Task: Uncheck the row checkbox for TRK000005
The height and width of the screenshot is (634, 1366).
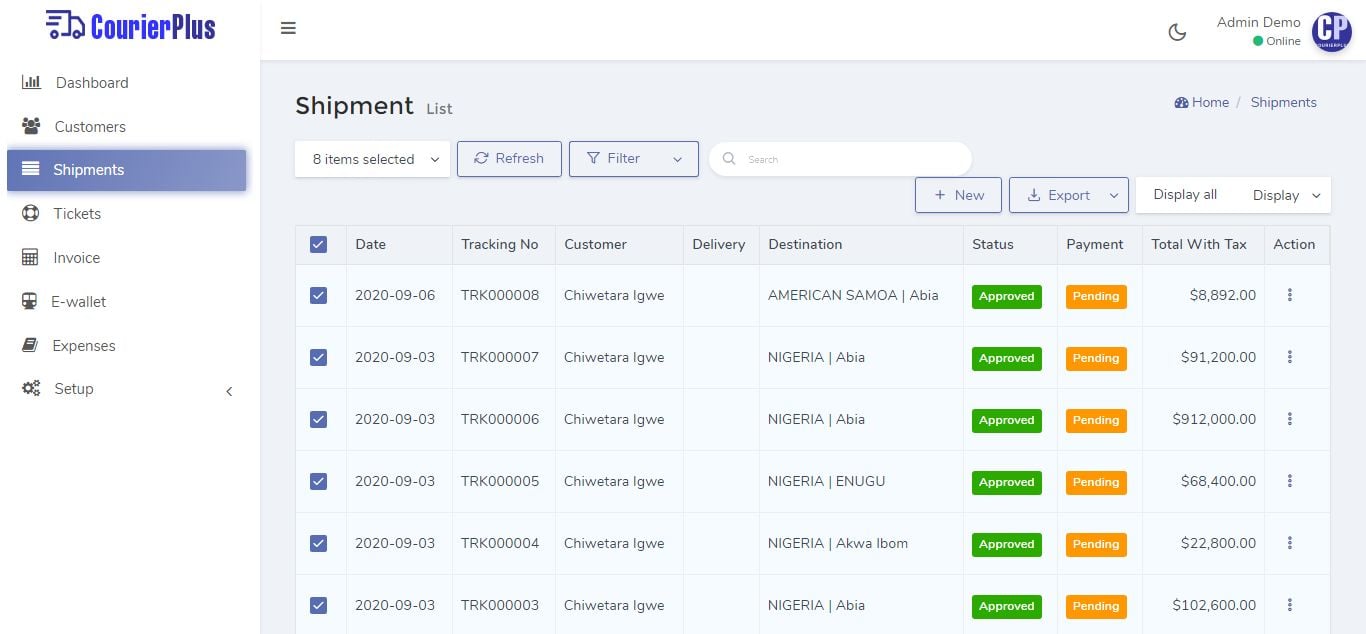Action: tap(319, 481)
